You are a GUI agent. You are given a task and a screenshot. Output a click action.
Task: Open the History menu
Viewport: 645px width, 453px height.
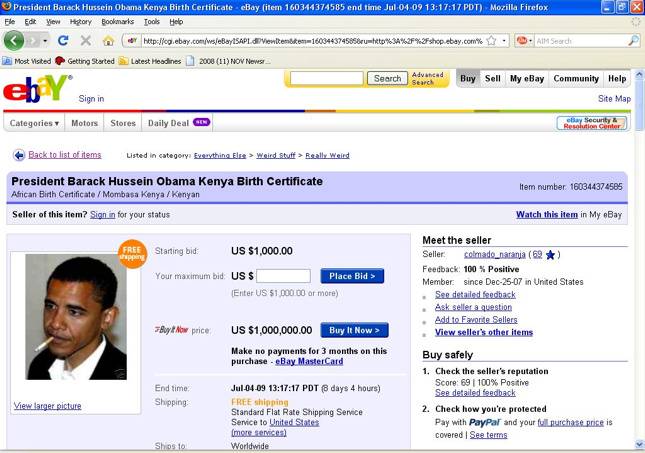[81, 21]
